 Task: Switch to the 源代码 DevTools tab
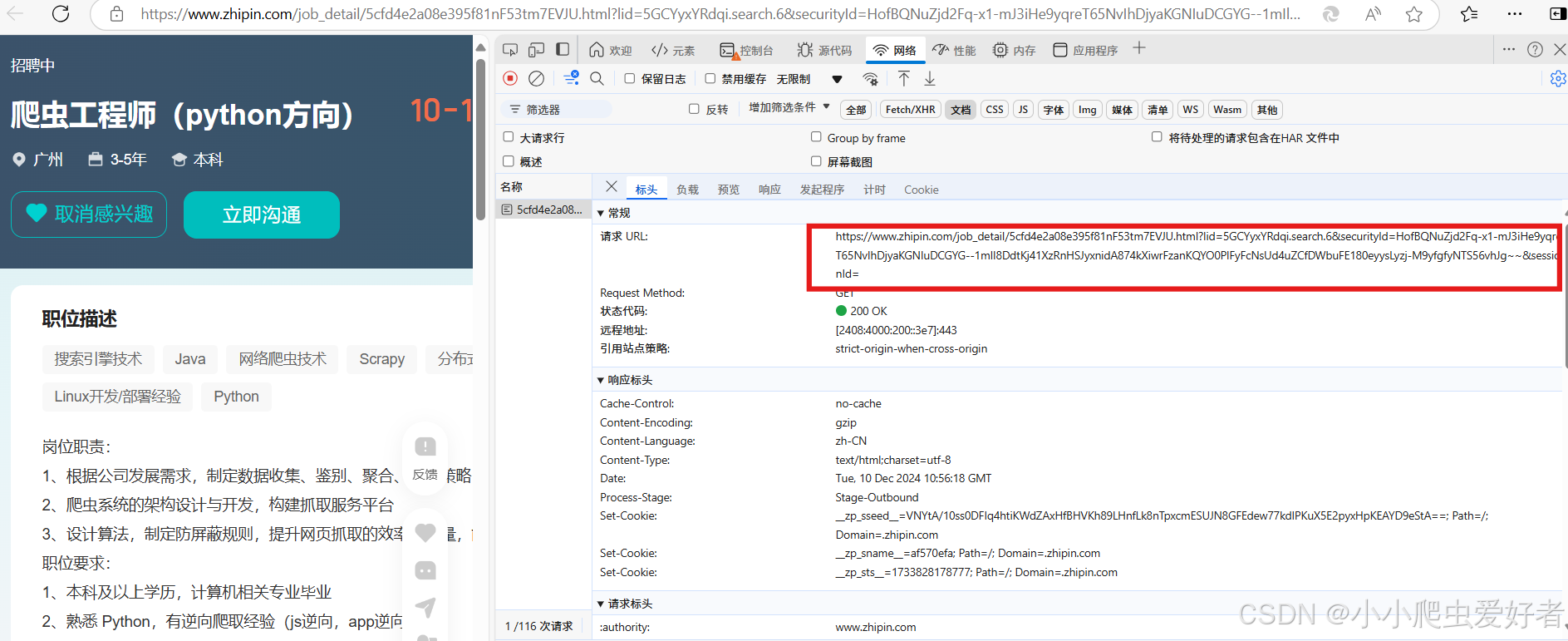(824, 51)
